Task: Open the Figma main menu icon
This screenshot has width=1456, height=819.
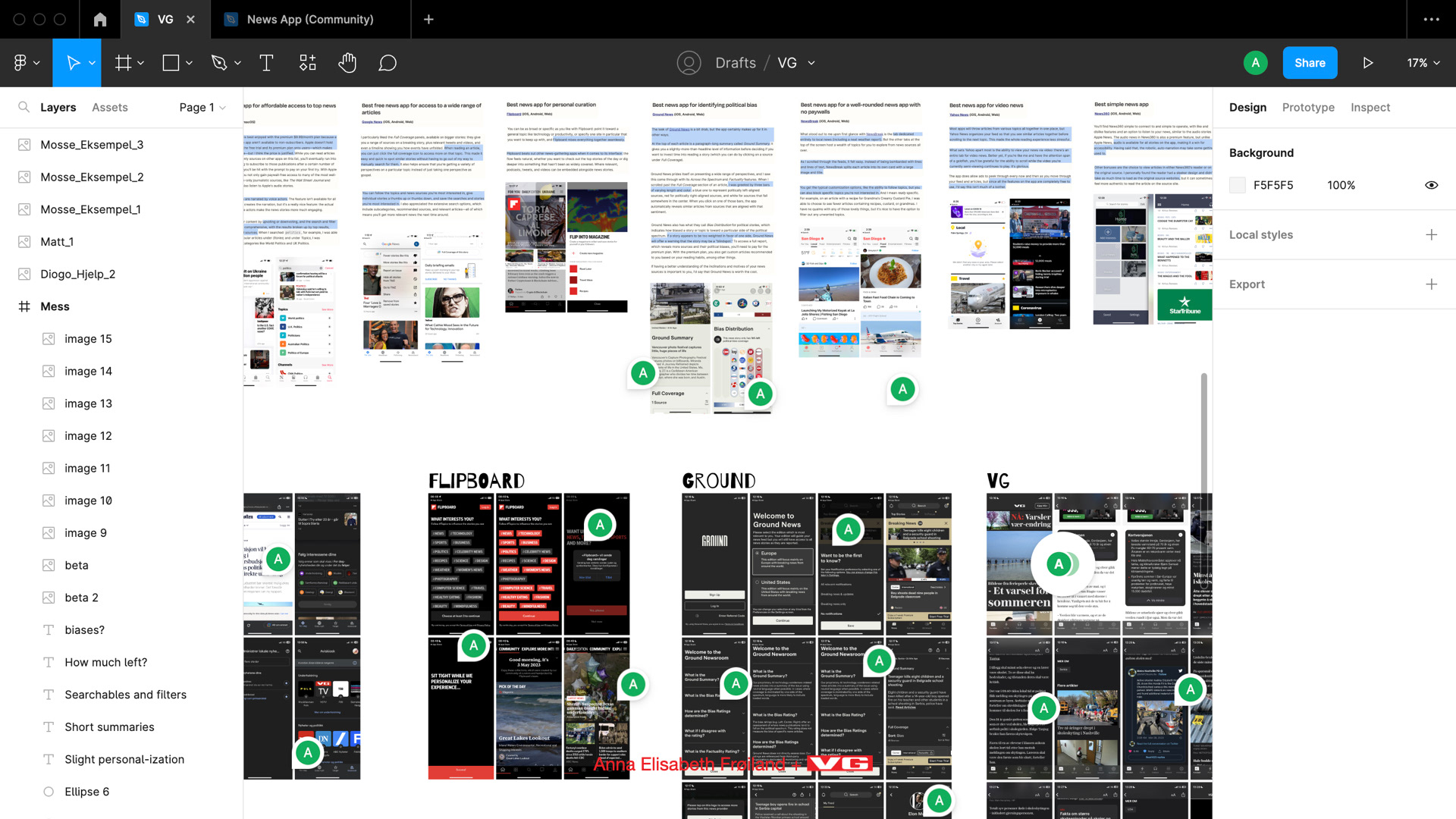Action: (20, 63)
